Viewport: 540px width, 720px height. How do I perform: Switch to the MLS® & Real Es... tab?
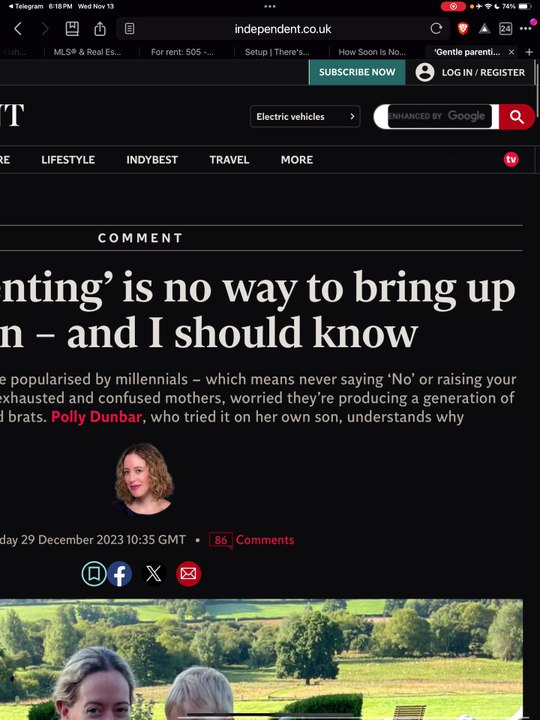coord(87,52)
